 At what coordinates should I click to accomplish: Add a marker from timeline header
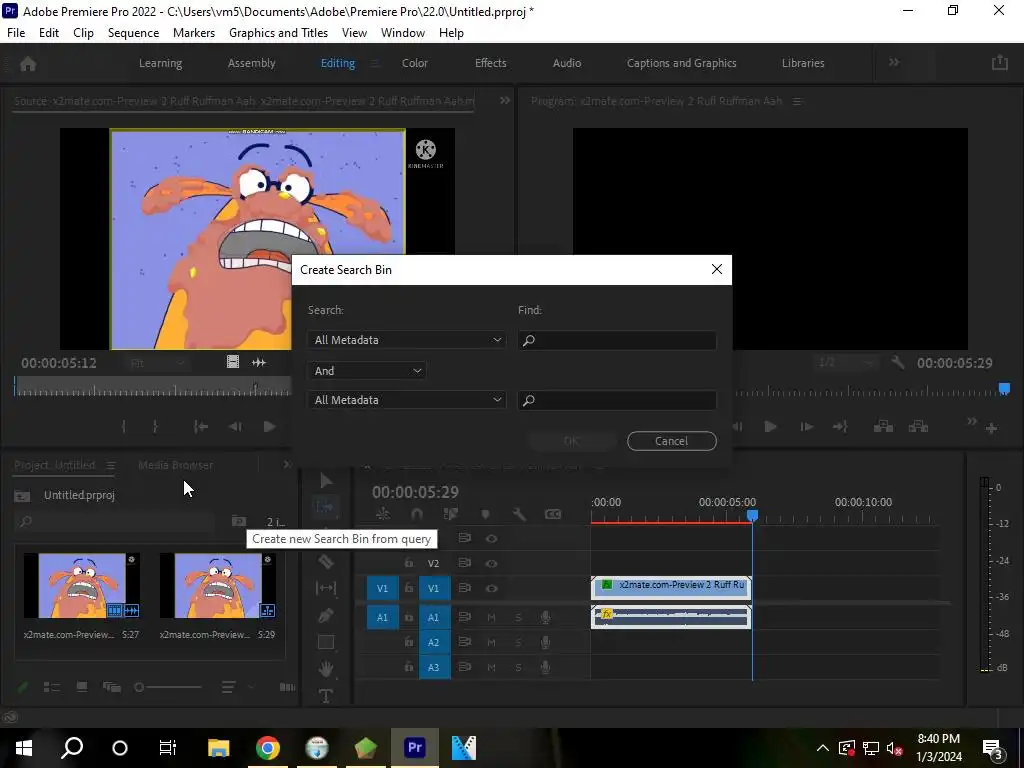(485, 515)
